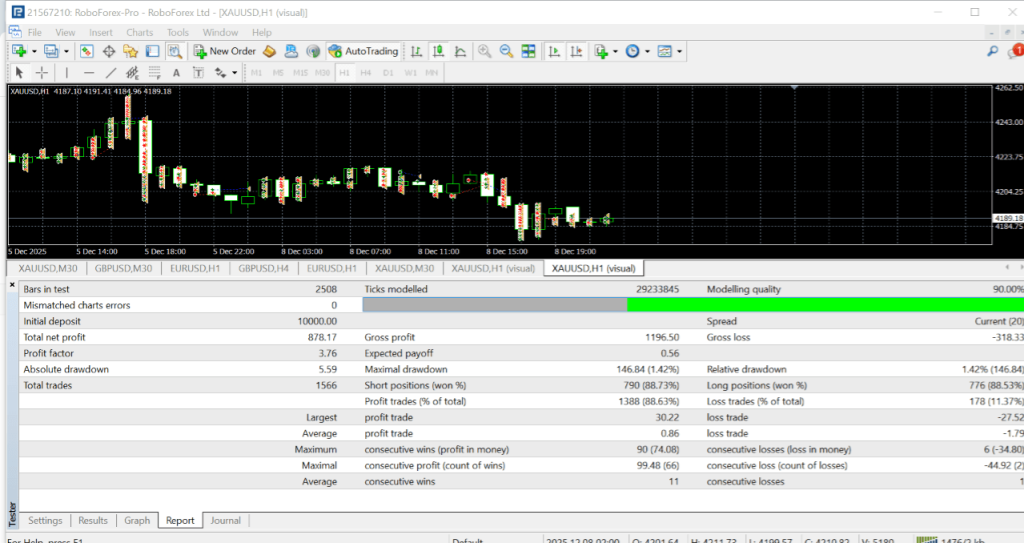Click the chart shift triangle marker
1024x543 pixels.
[x=794, y=87]
